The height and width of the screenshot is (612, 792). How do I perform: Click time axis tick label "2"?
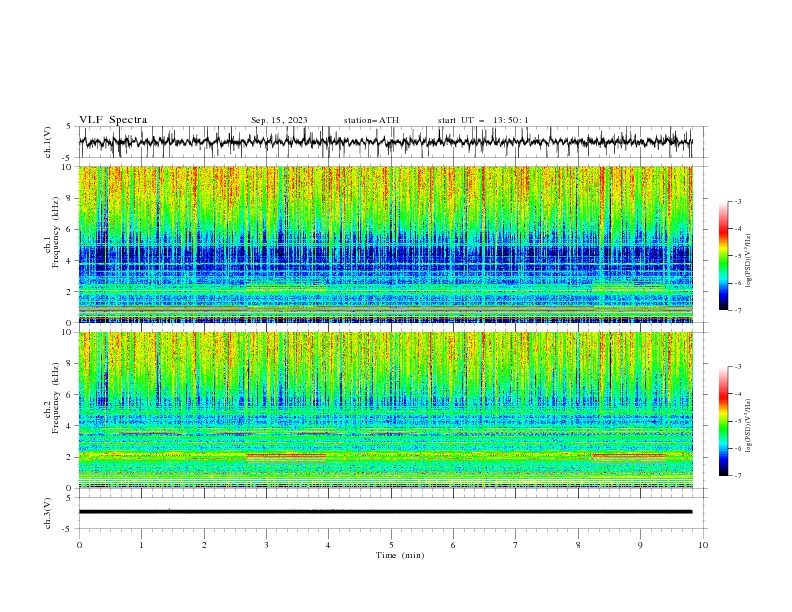pyautogui.click(x=204, y=545)
